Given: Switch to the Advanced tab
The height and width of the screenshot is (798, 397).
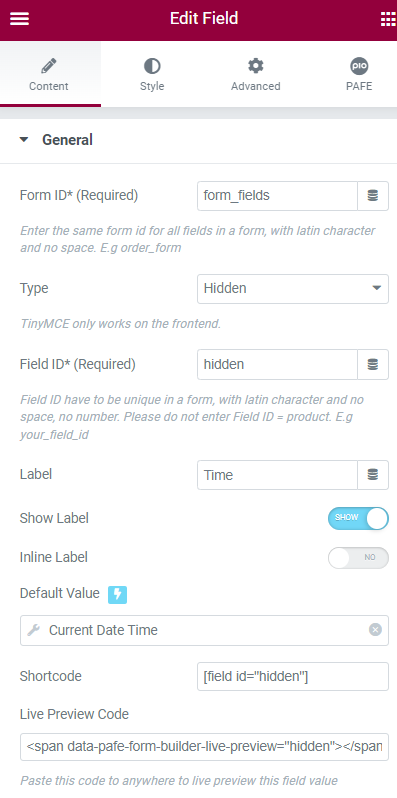Looking at the screenshot, I should tap(256, 74).
